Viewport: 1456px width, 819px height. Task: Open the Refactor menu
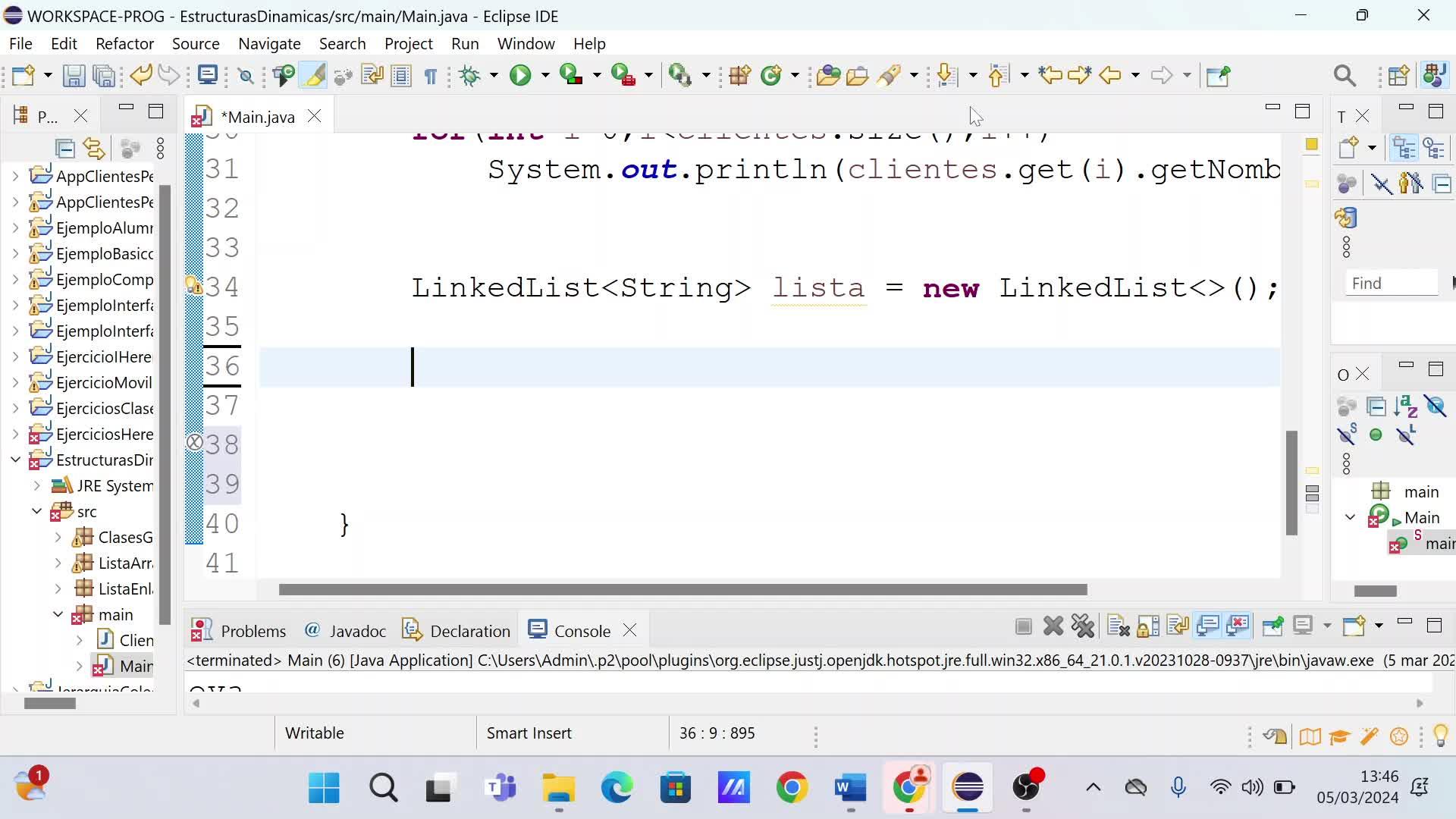click(124, 44)
